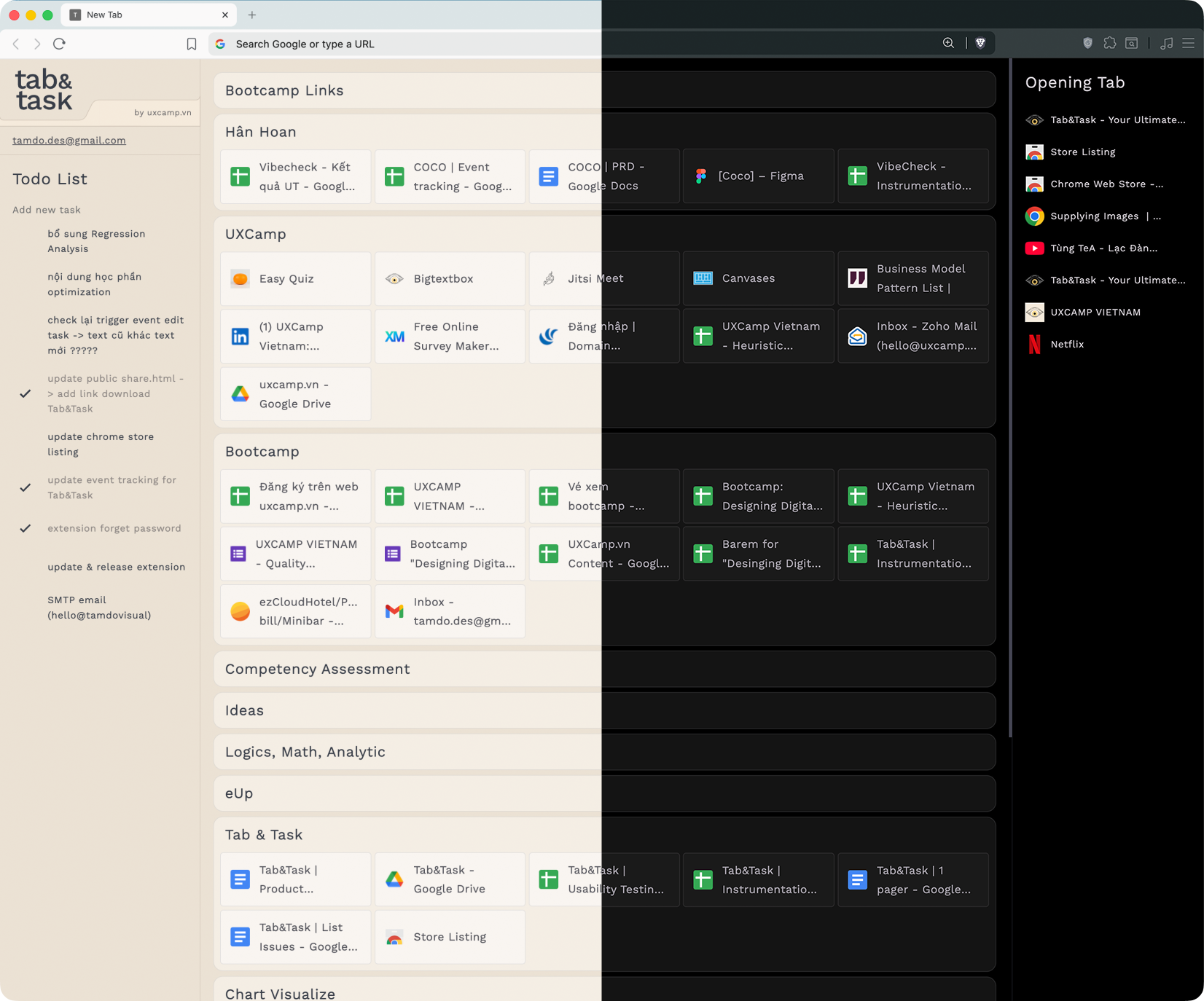
Task: Click the Add new task field
Action: click(47, 210)
